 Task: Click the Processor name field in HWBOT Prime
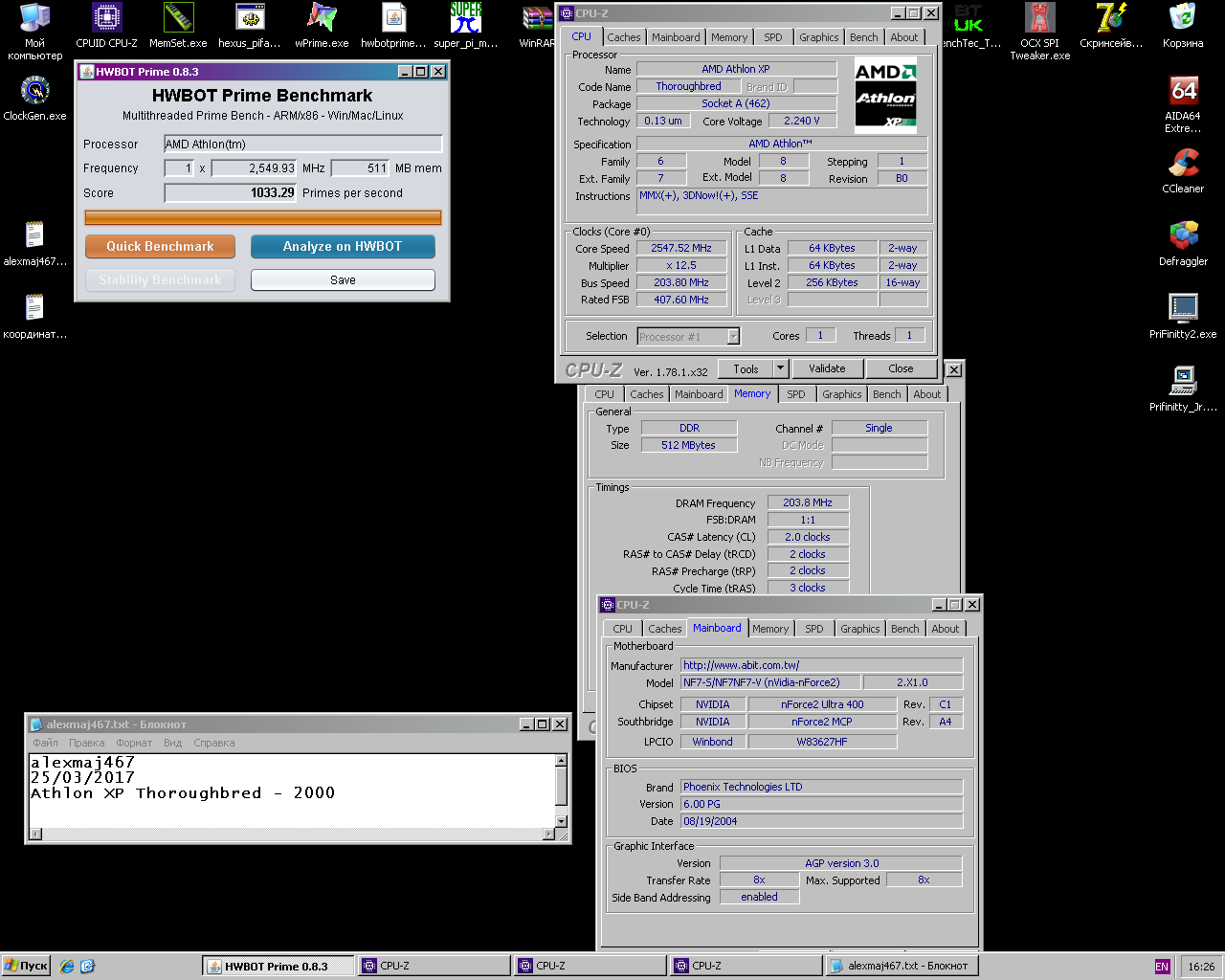(x=302, y=144)
